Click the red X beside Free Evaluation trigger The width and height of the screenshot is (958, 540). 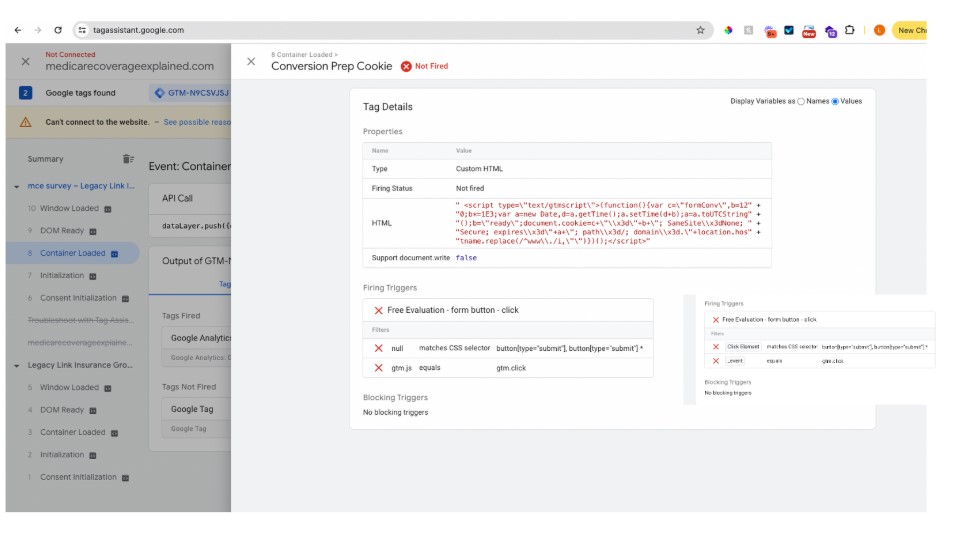pos(378,310)
